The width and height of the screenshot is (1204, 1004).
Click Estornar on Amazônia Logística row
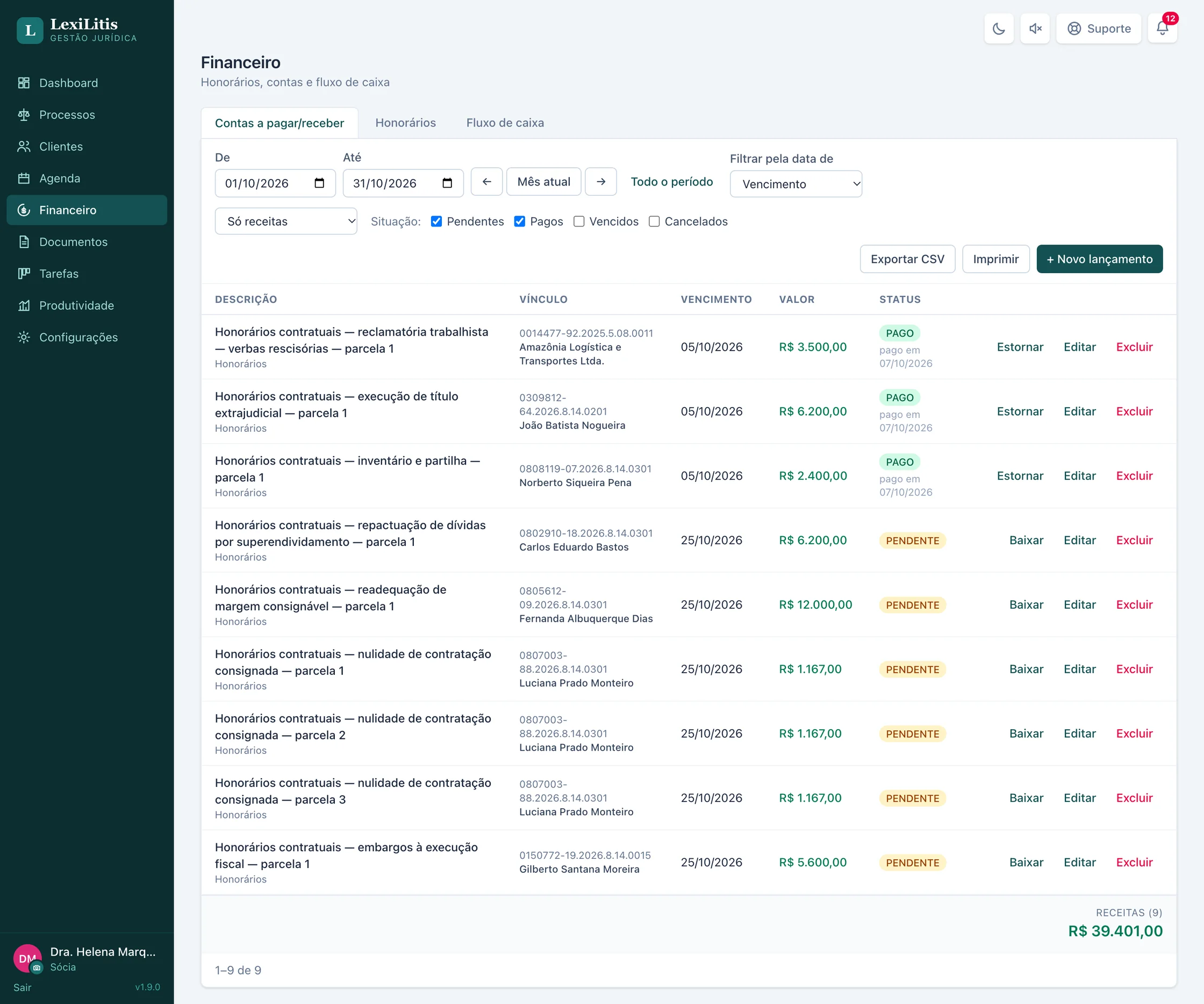(x=1020, y=347)
